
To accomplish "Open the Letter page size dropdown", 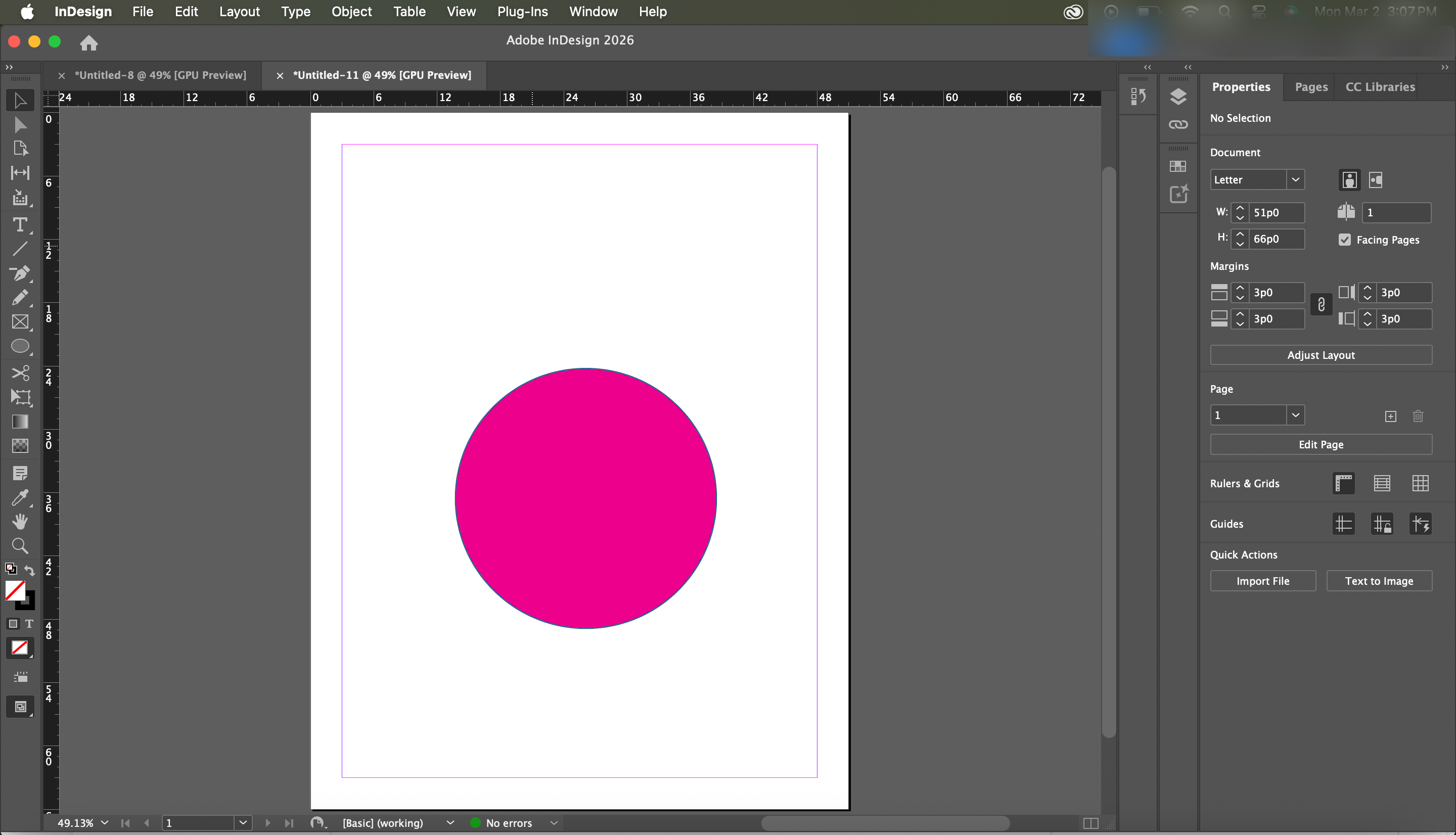I will tap(1295, 179).
